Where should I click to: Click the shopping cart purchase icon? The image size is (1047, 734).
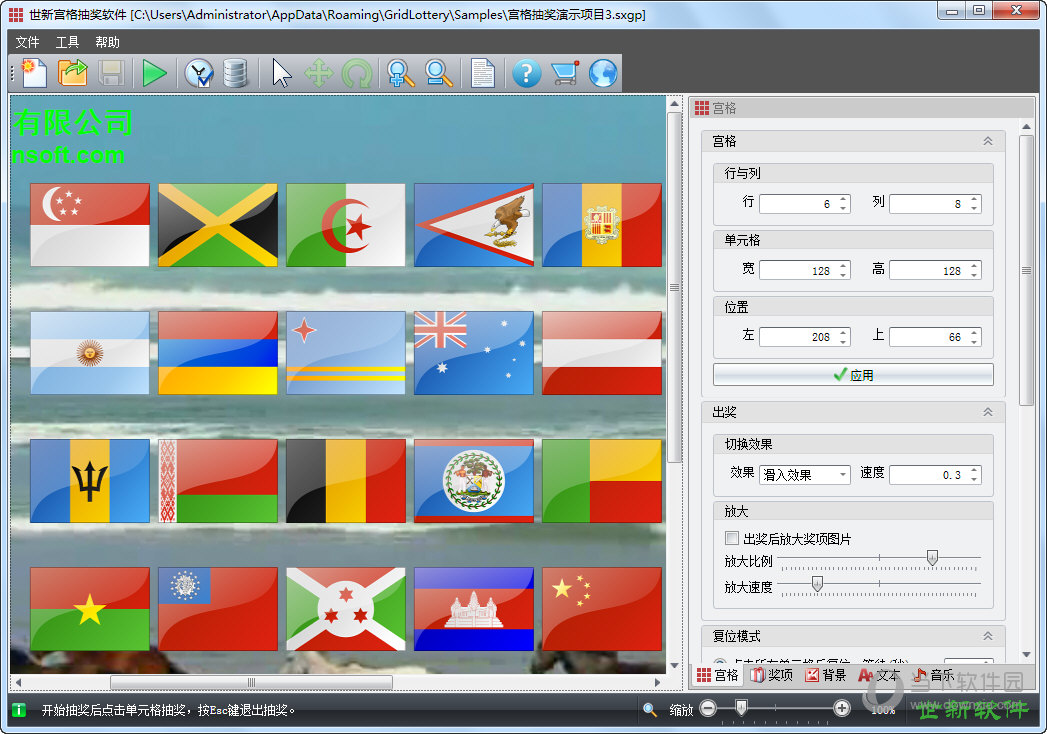pos(565,73)
